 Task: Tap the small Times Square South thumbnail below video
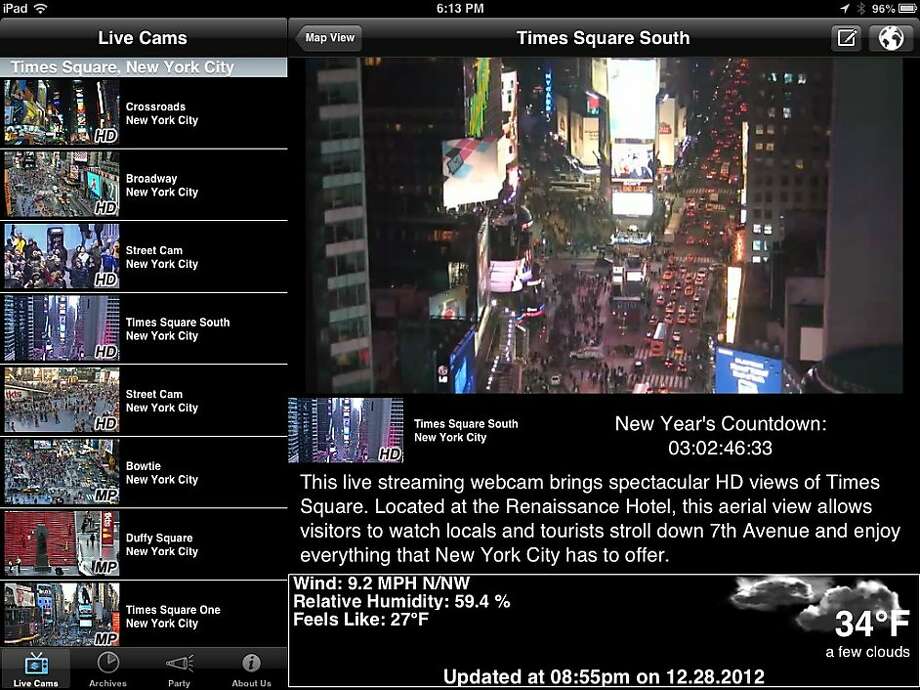pyautogui.click(x=345, y=431)
